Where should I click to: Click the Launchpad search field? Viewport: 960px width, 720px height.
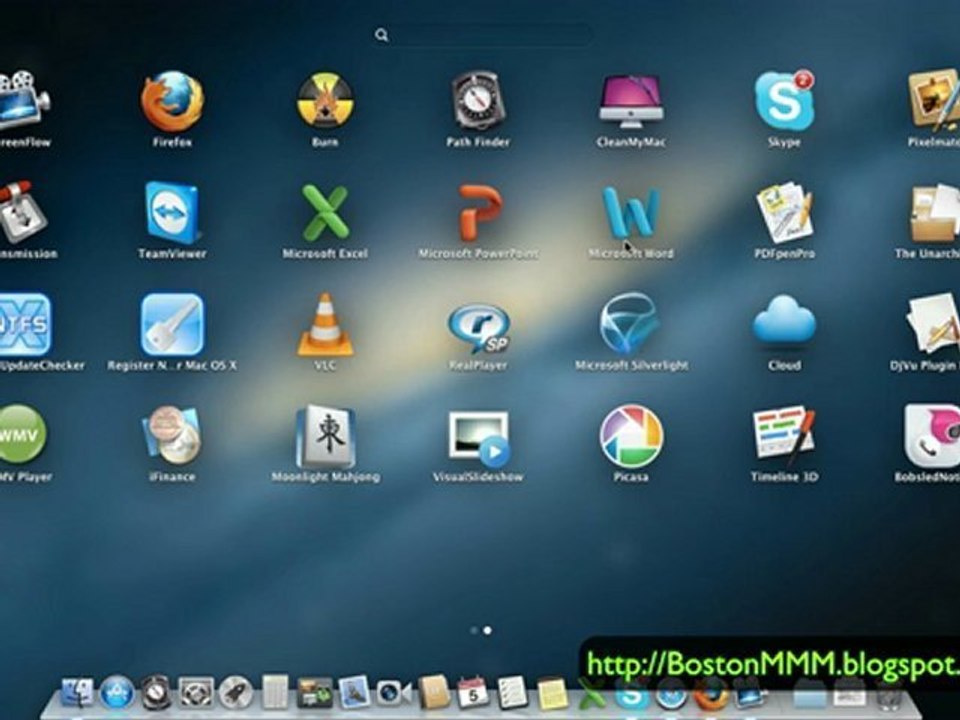483,35
